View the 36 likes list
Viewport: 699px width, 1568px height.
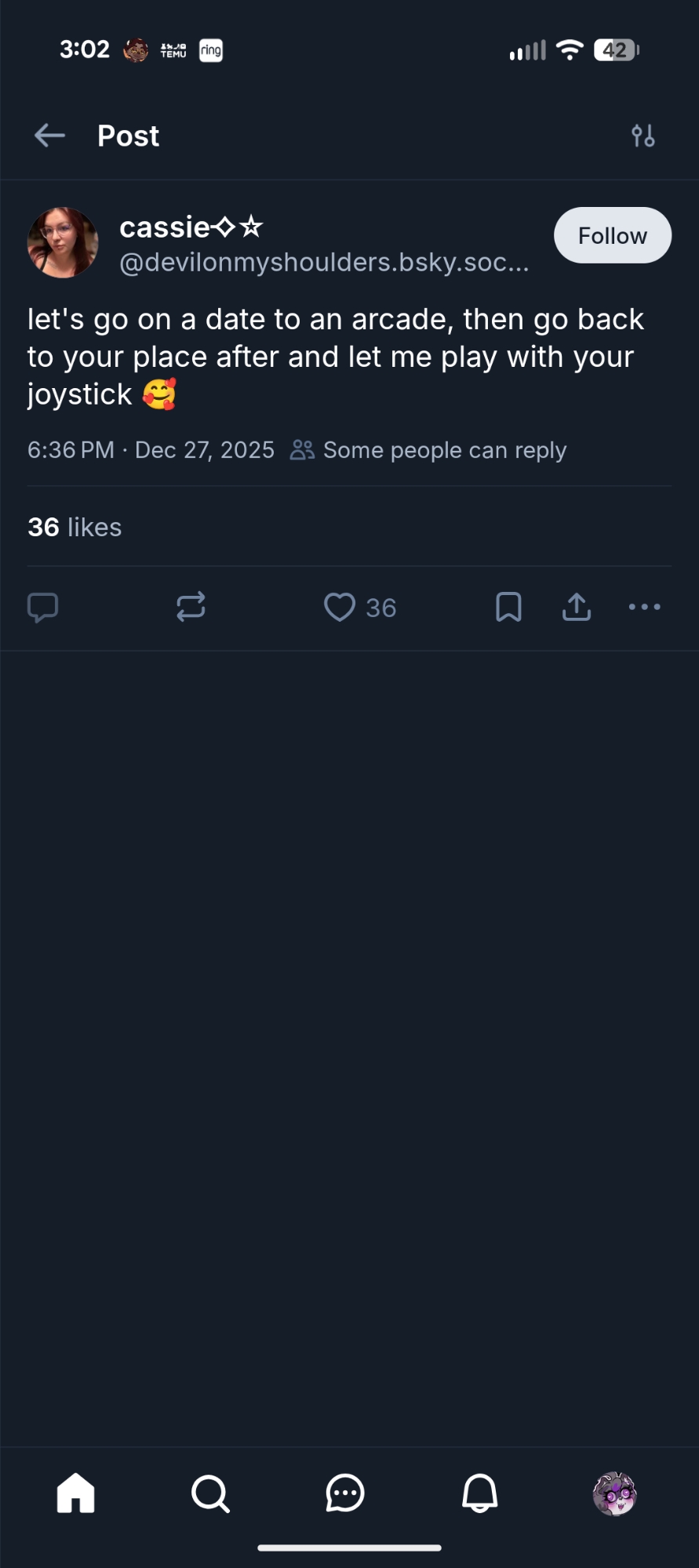[75, 528]
